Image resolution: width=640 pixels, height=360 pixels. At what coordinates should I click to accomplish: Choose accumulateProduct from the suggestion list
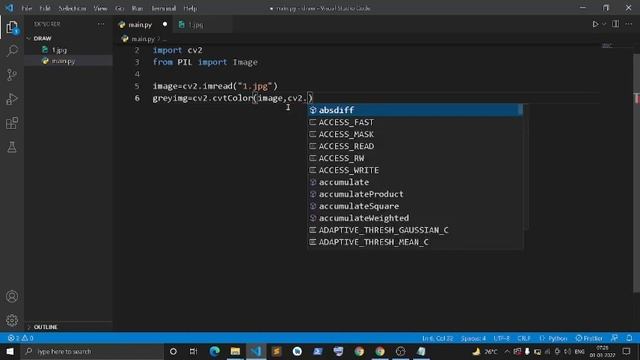pos(415,194)
